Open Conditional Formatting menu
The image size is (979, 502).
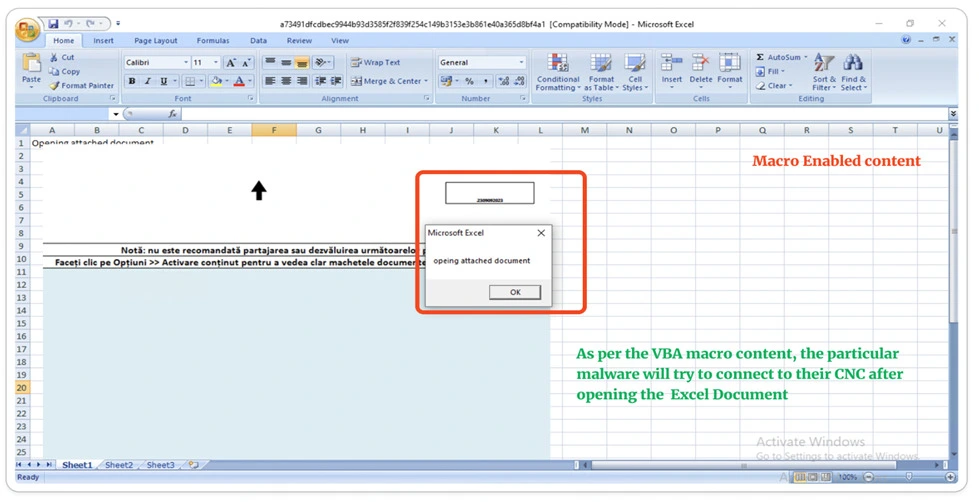pyautogui.click(x=558, y=72)
